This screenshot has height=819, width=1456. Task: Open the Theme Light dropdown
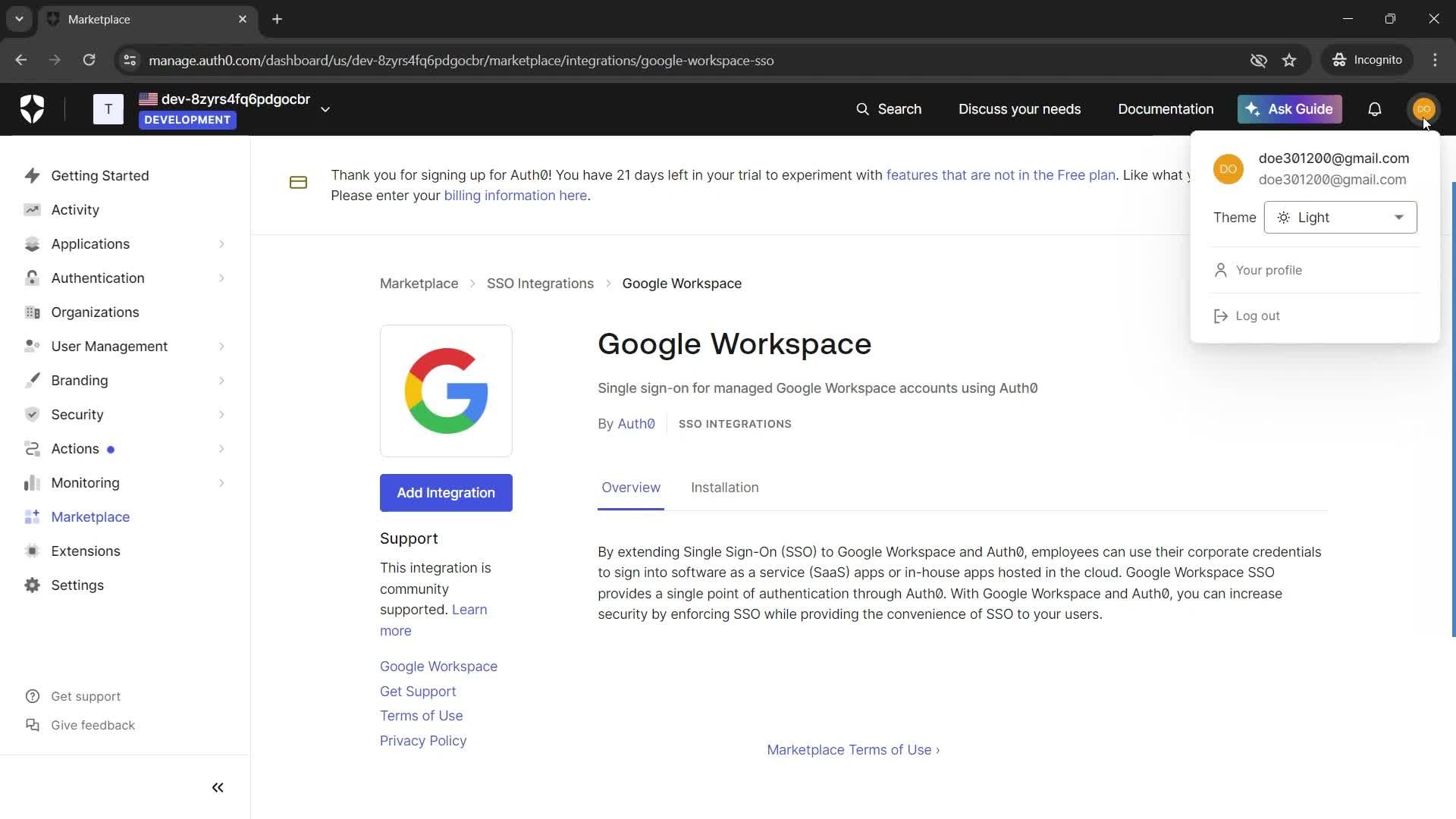1340,218
